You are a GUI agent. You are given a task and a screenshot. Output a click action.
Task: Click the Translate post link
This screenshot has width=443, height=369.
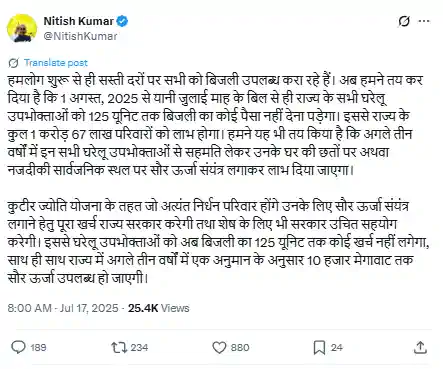[56, 63]
